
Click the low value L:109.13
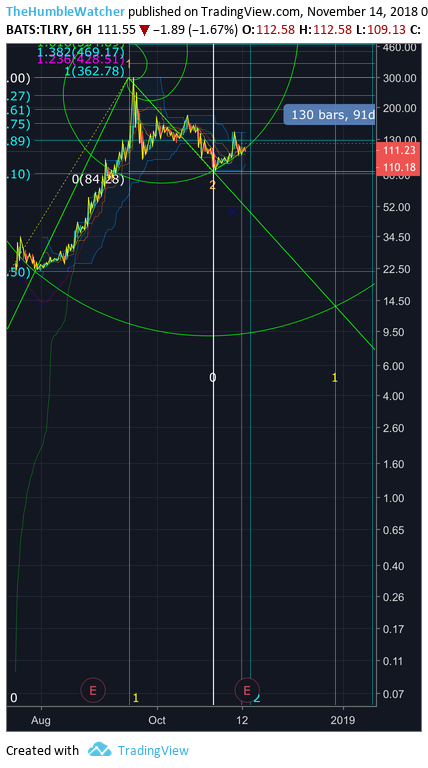pos(380,30)
